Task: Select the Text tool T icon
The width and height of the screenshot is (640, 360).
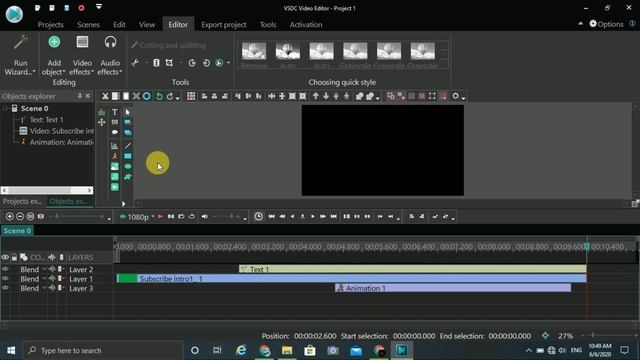Action: click(x=115, y=112)
